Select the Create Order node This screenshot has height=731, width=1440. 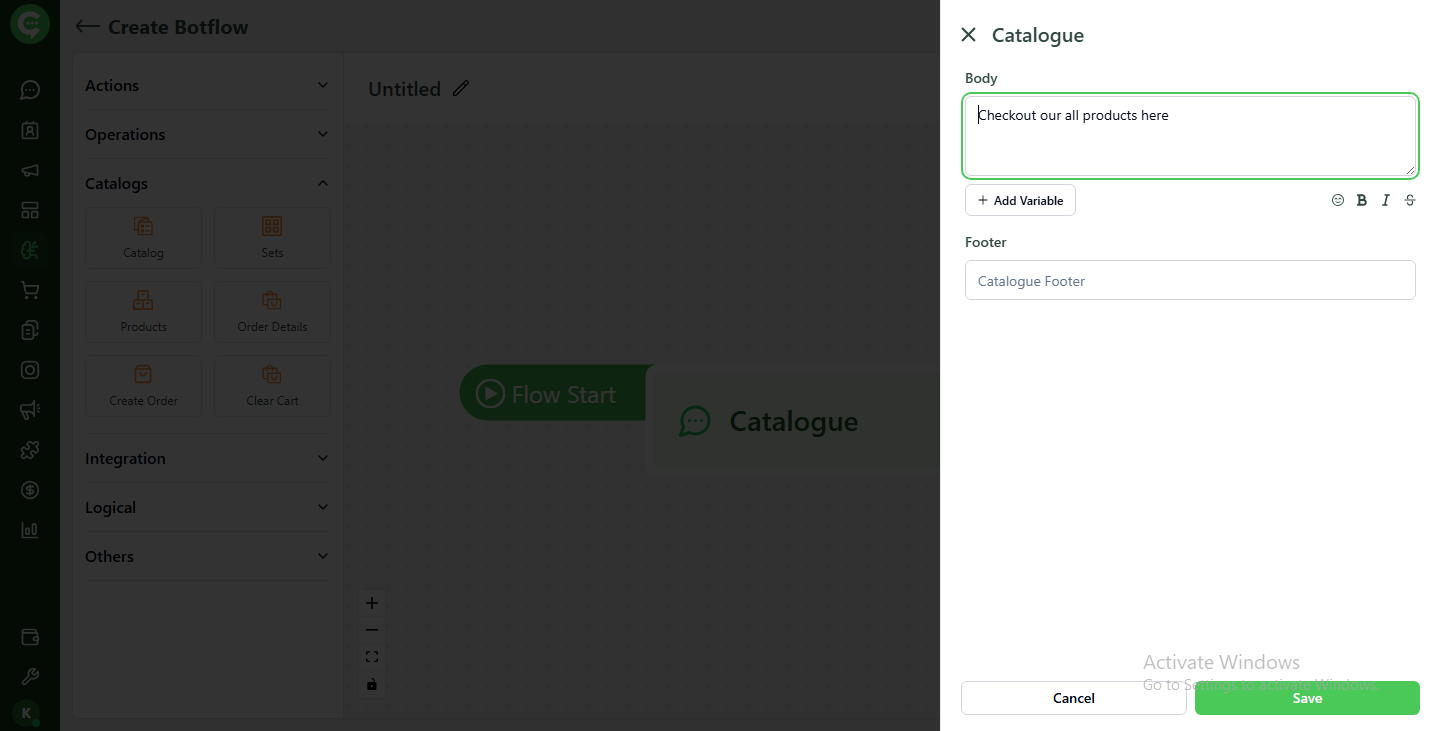[143, 385]
